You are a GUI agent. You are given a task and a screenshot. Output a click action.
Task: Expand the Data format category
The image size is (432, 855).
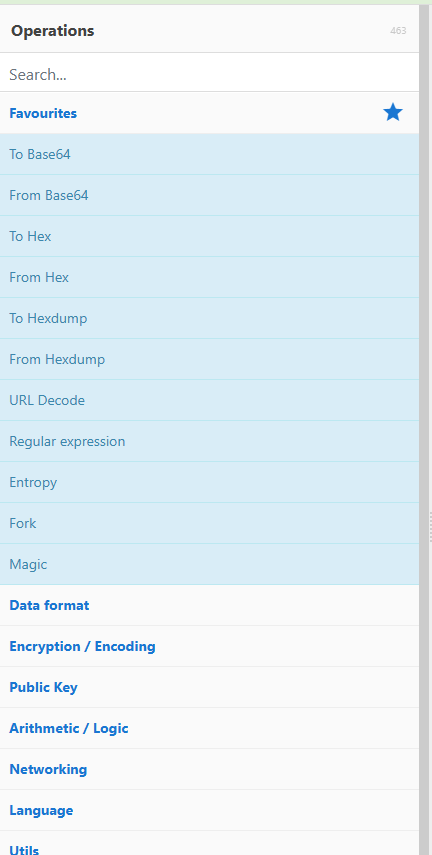209,605
